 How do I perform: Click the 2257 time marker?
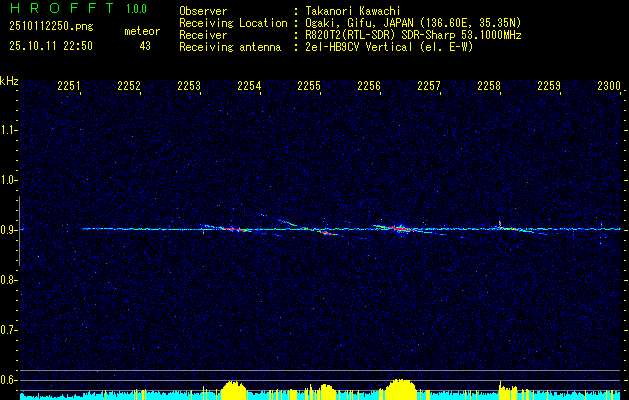pyautogui.click(x=429, y=85)
